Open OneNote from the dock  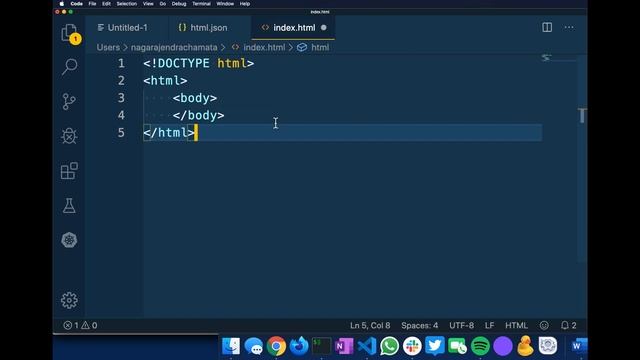pos(344,346)
